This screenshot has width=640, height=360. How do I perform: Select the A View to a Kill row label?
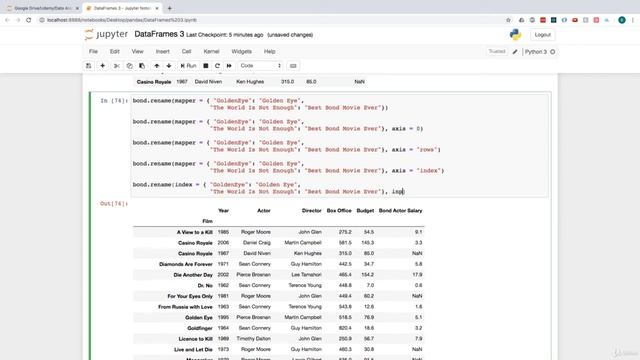pos(194,232)
